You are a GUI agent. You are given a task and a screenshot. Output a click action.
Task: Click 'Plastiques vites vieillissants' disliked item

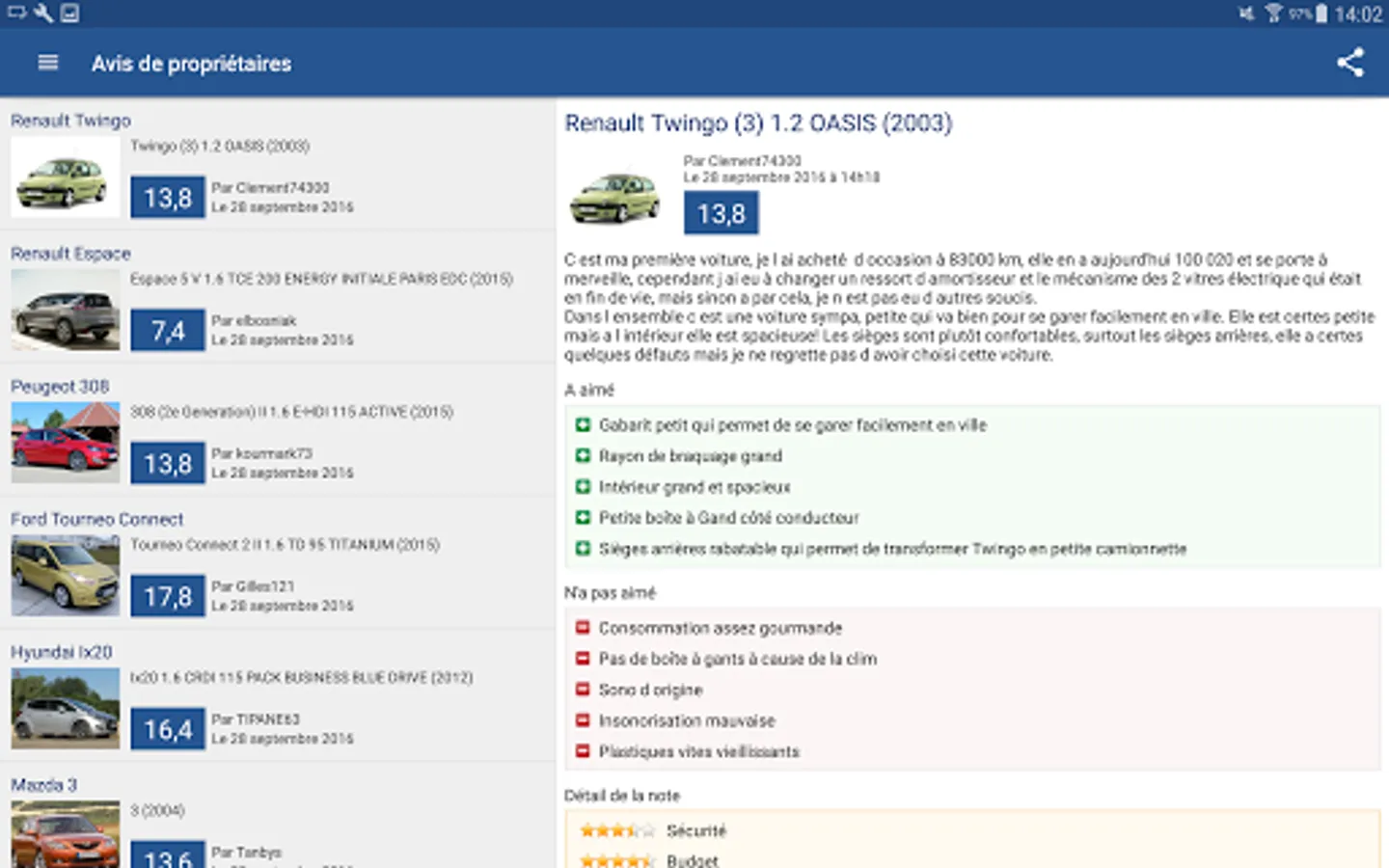(x=699, y=751)
